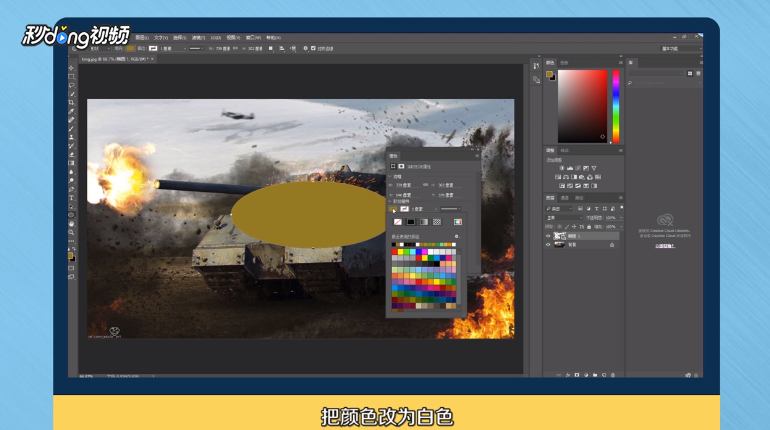This screenshot has width=770, height=430.
Task: Add a Black & White adjustment
Action: coord(574,177)
